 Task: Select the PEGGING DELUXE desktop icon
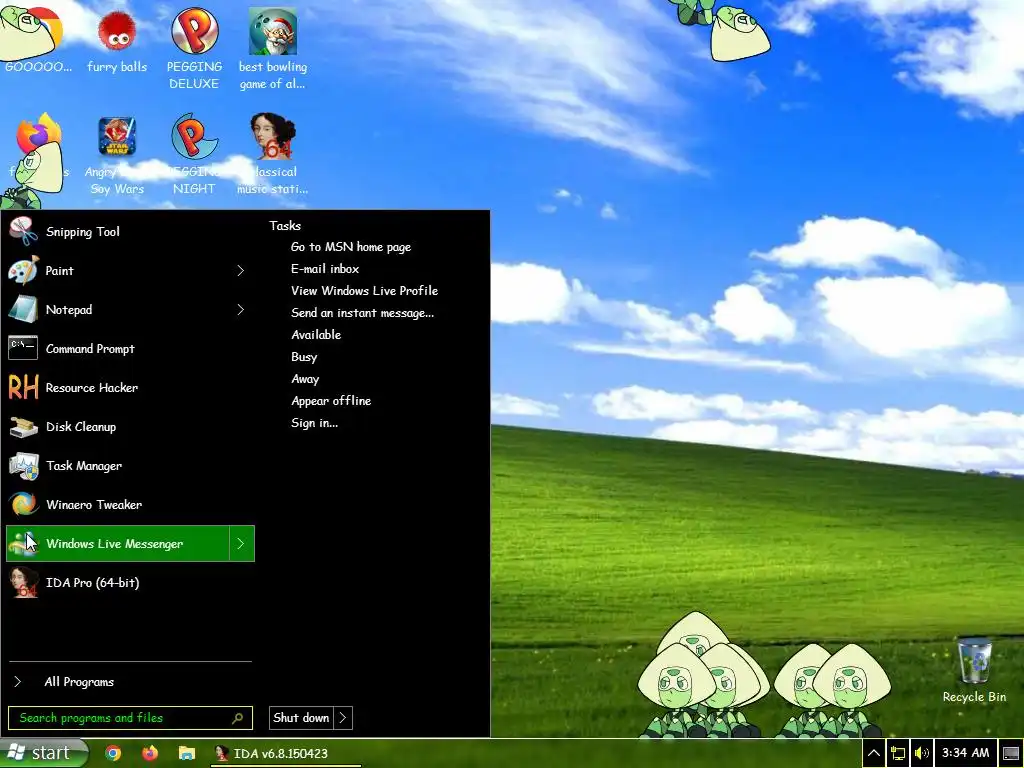pyautogui.click(x=194, y=49)
